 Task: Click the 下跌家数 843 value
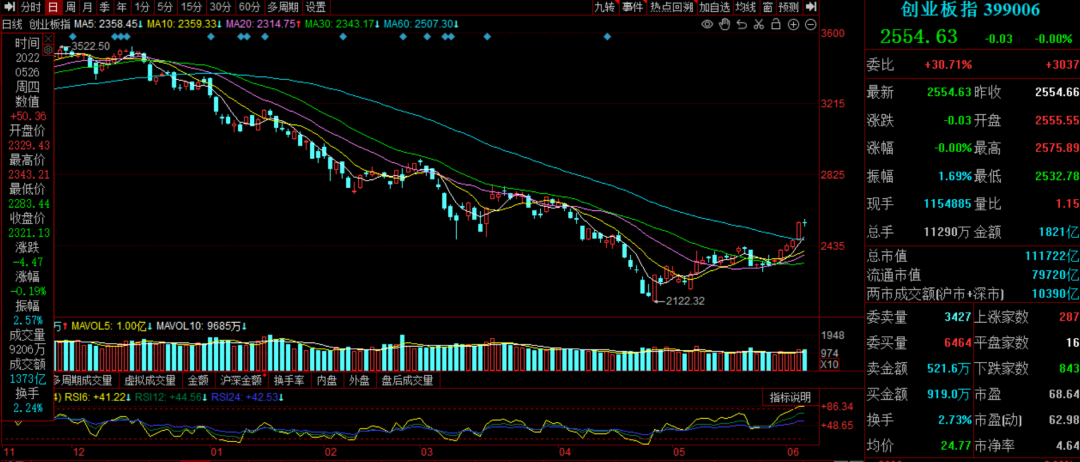(x=1068, y=368)
